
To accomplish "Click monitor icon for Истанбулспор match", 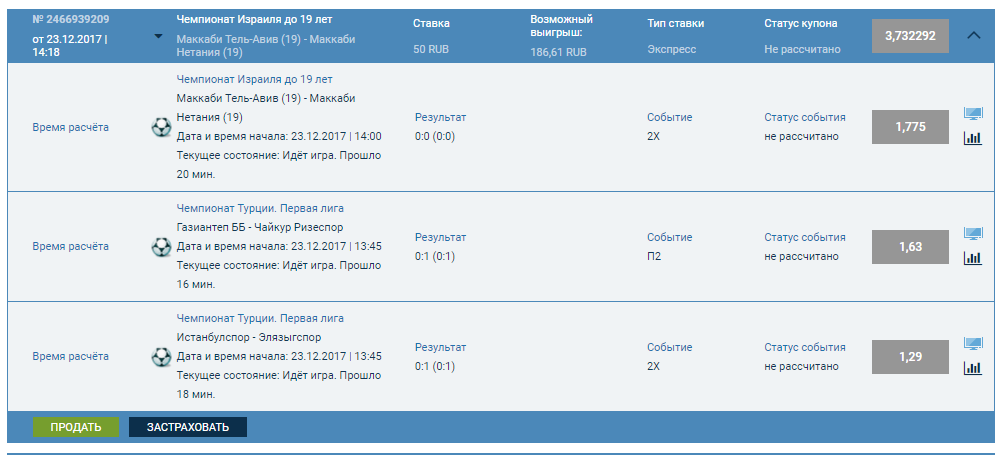I will click(972, 344).
